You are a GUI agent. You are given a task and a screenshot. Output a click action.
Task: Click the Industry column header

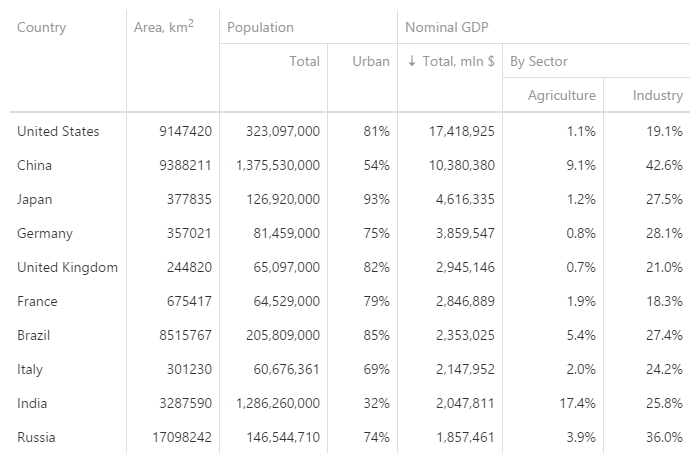657,96
